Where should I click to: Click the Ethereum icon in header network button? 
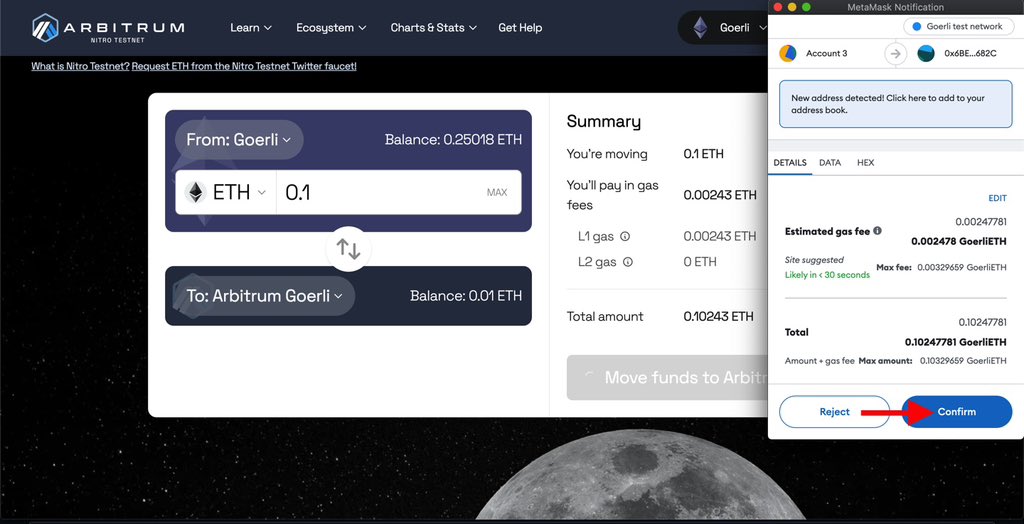[x=700, y=28]
